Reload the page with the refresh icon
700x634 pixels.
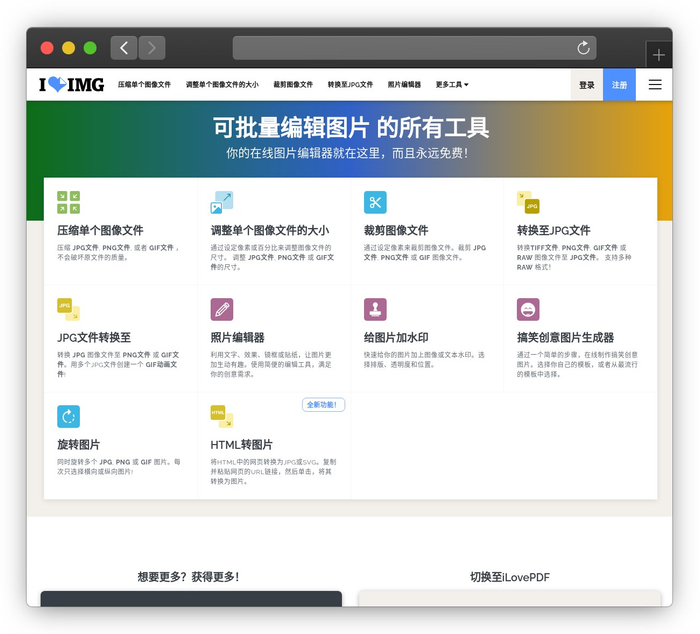click(x=583, y=48)
